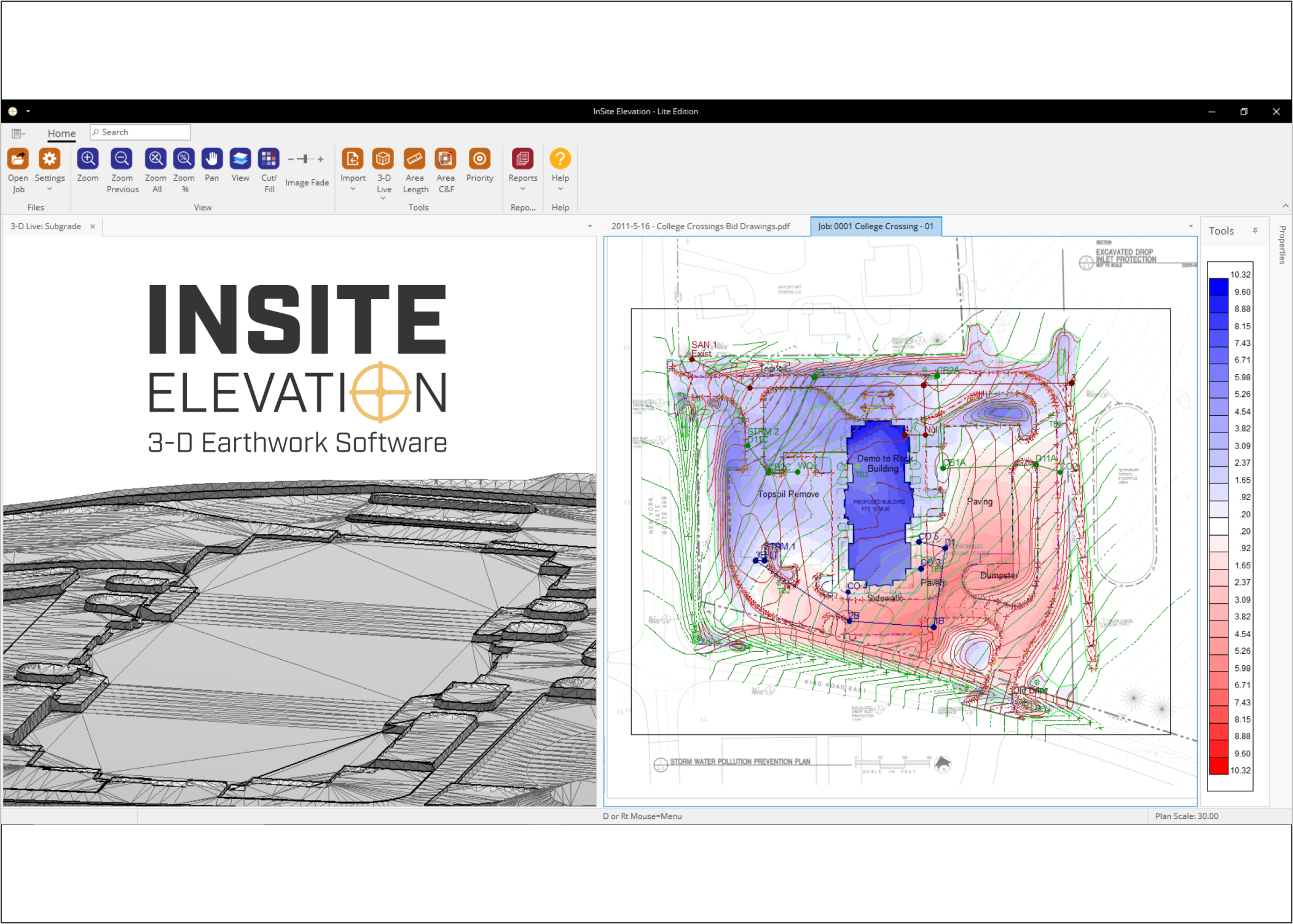
Task: Activate the Zoom All tool
Action: 155,159
